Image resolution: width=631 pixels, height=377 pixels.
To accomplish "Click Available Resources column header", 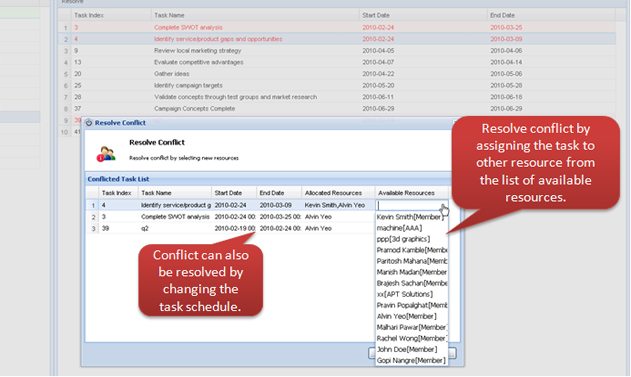I will [412, 193].
